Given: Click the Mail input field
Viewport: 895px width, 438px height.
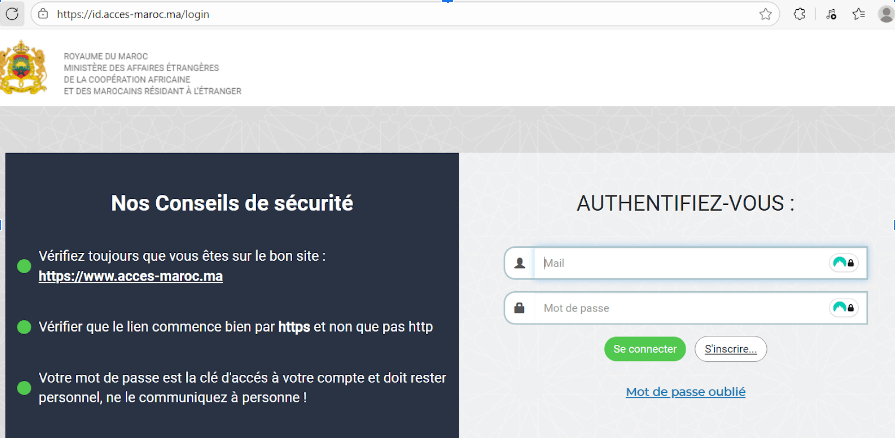Looking at the screenshot, I should 680,264.
